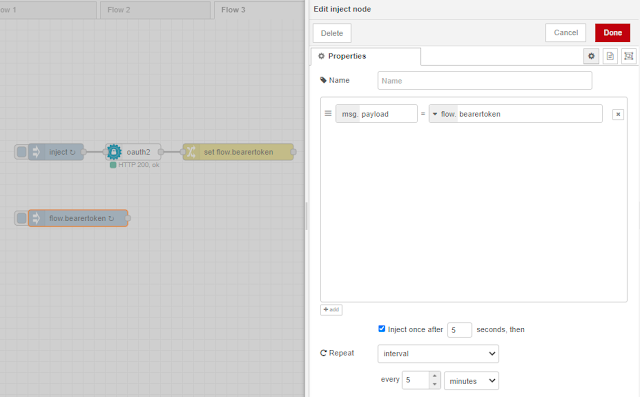Open the flow. value type dropdown

tap(443, 114)
